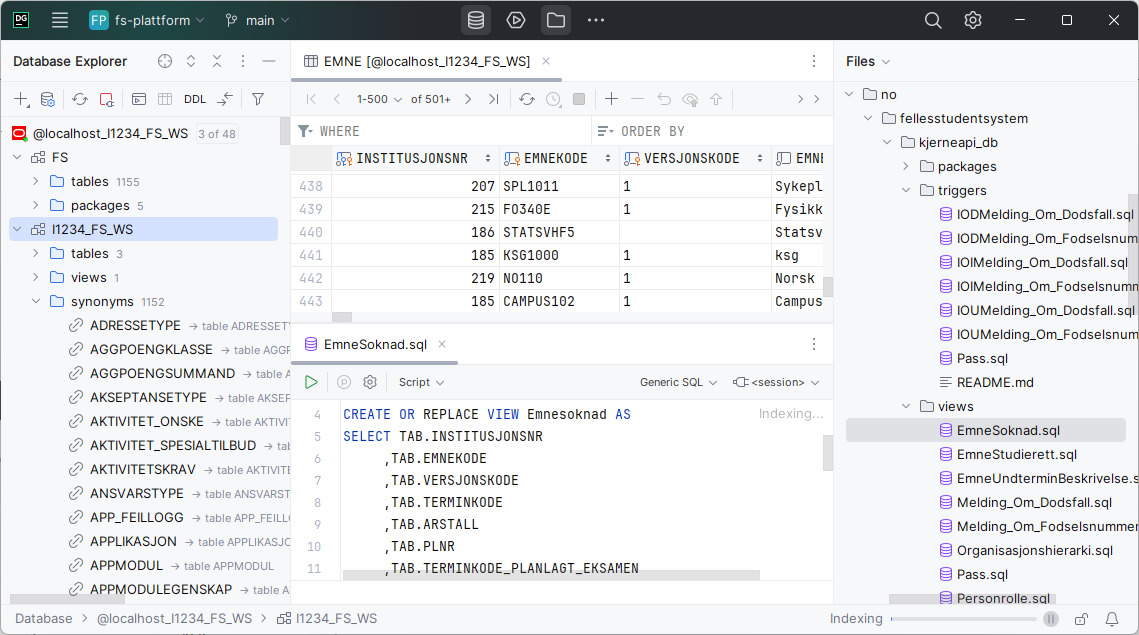Open the DDL view for the selected object
This screenshot has width=1139, height=635.
coord(192,99)
